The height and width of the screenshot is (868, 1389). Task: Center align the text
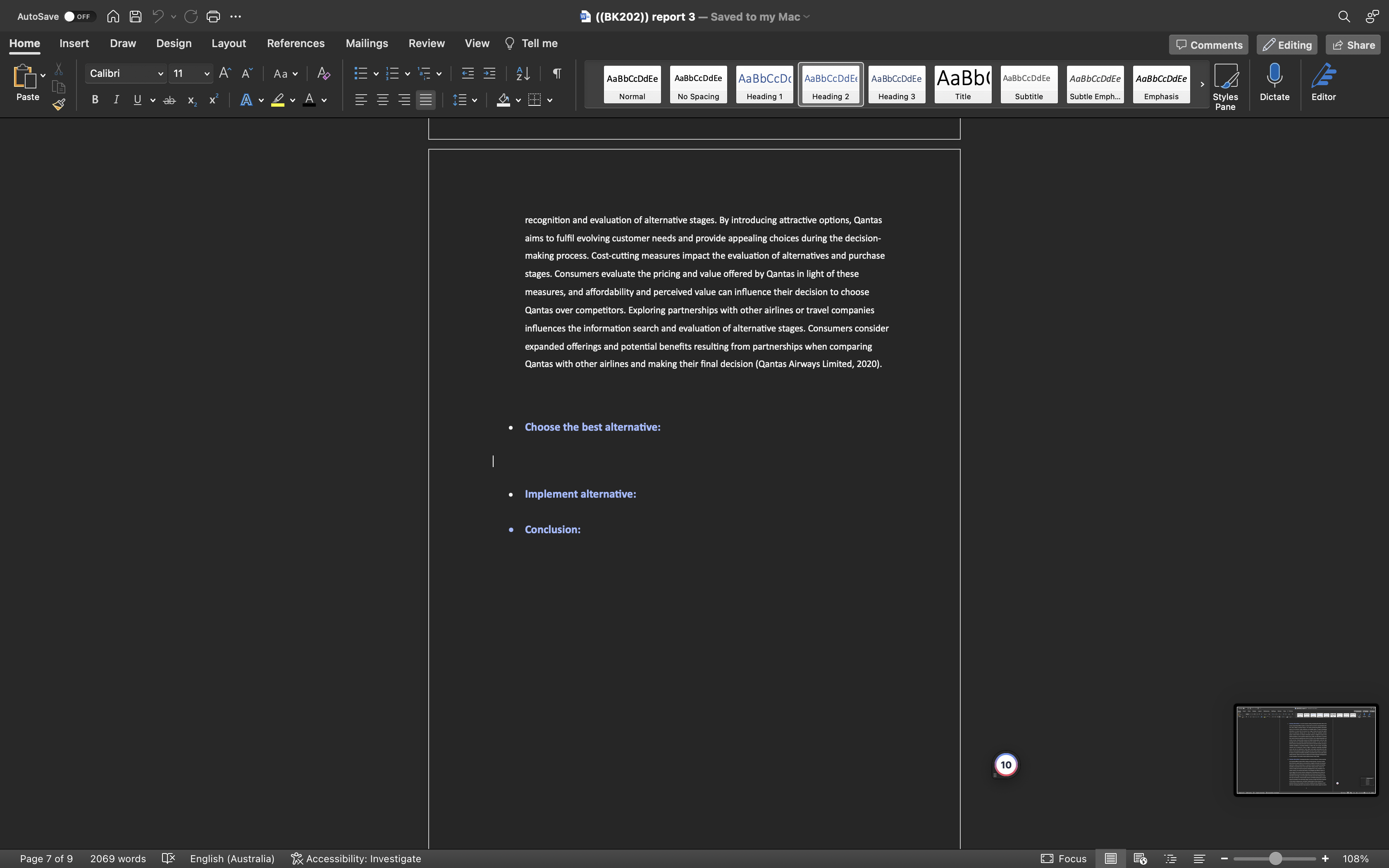(382, 100)
